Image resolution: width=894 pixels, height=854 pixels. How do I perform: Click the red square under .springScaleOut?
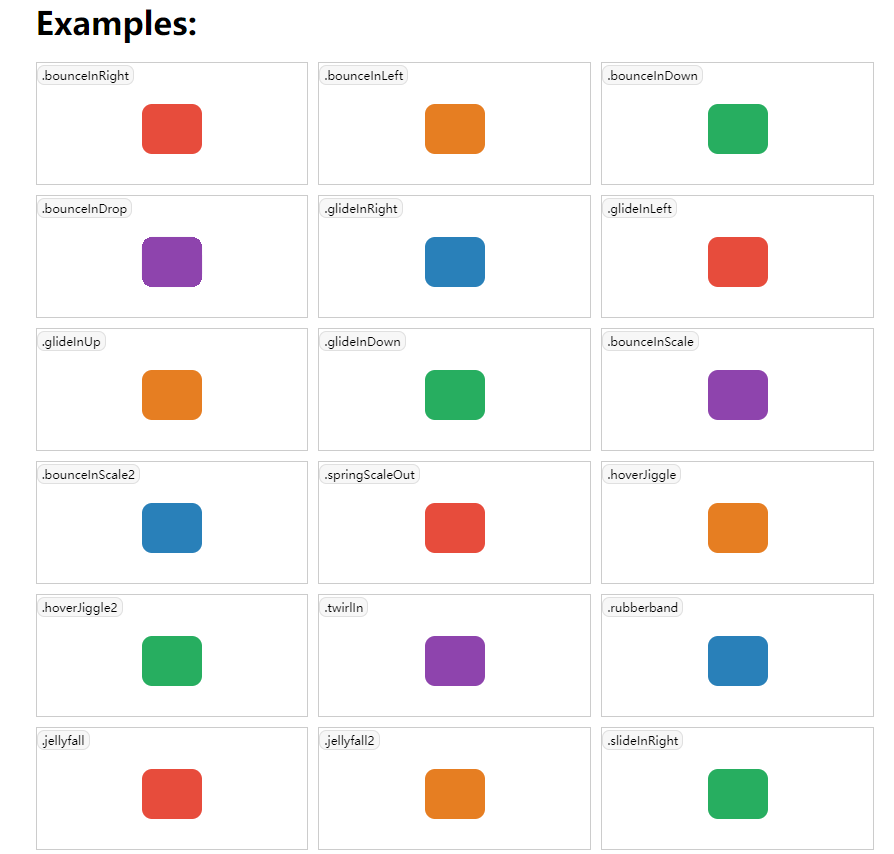[x=455, y=528]
